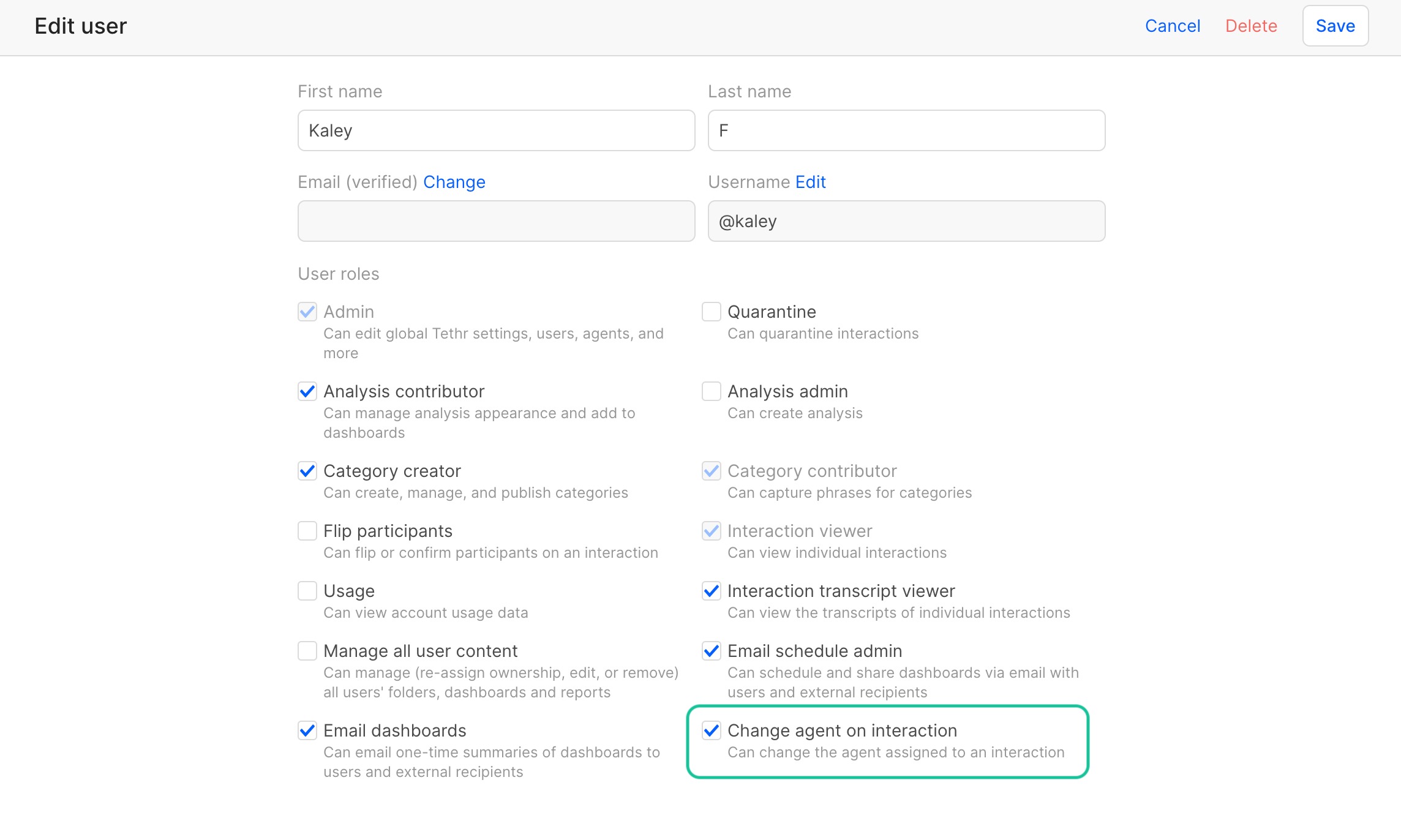The image size is (1401, 840).
Task: Click the Interaction viewer checkbox
Action: click(711, 531)
